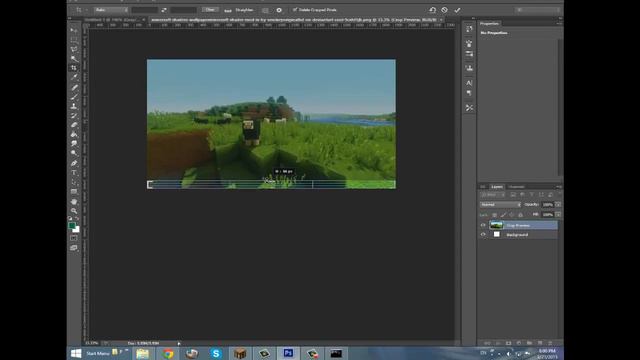This screenshot has height=360, width=640.
Task: Toggle Delete Cropped Pixels checkbox
Action: click(x=295, y=10)
